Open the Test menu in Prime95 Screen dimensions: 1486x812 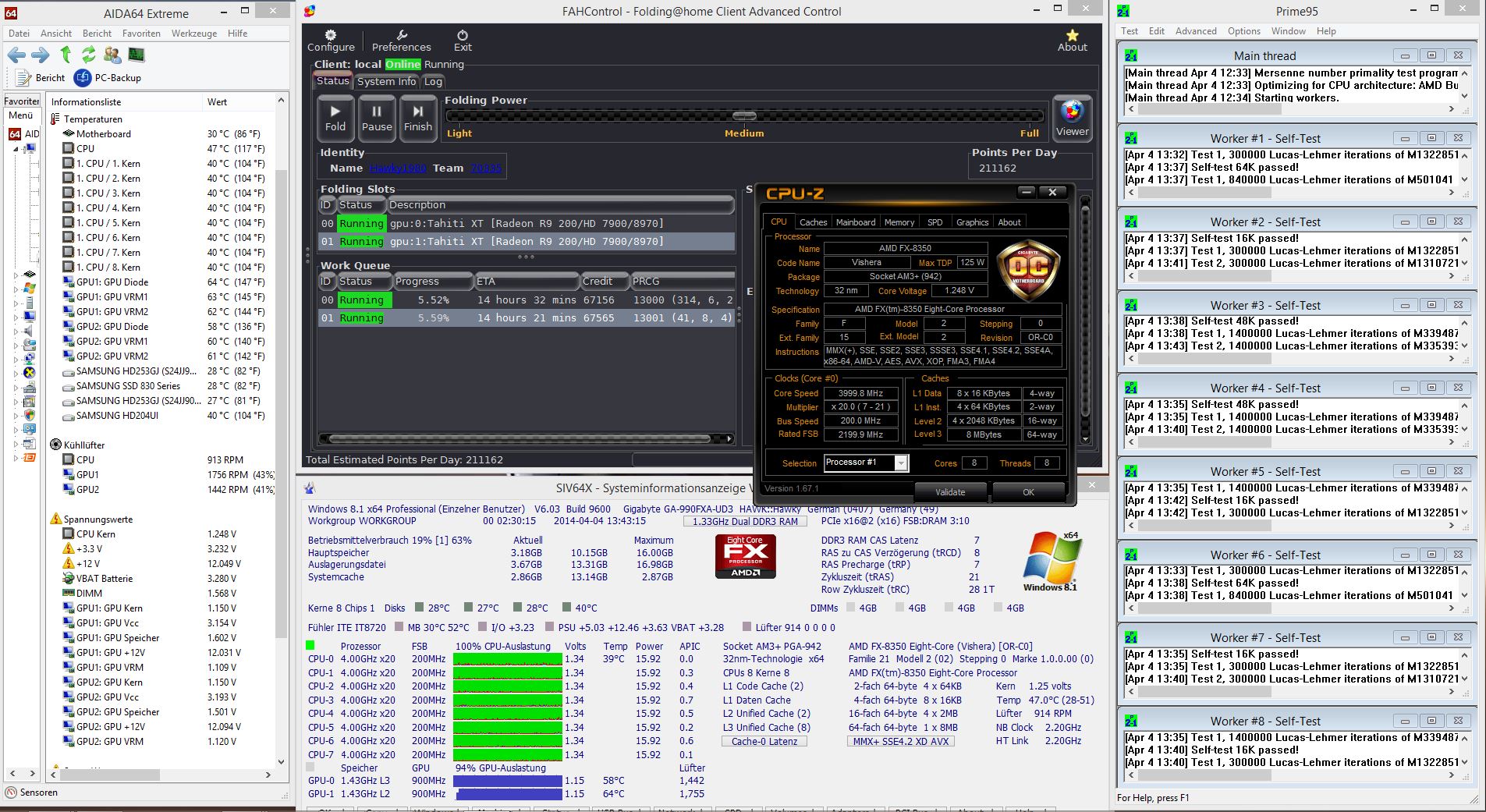tap(1130, 31)
